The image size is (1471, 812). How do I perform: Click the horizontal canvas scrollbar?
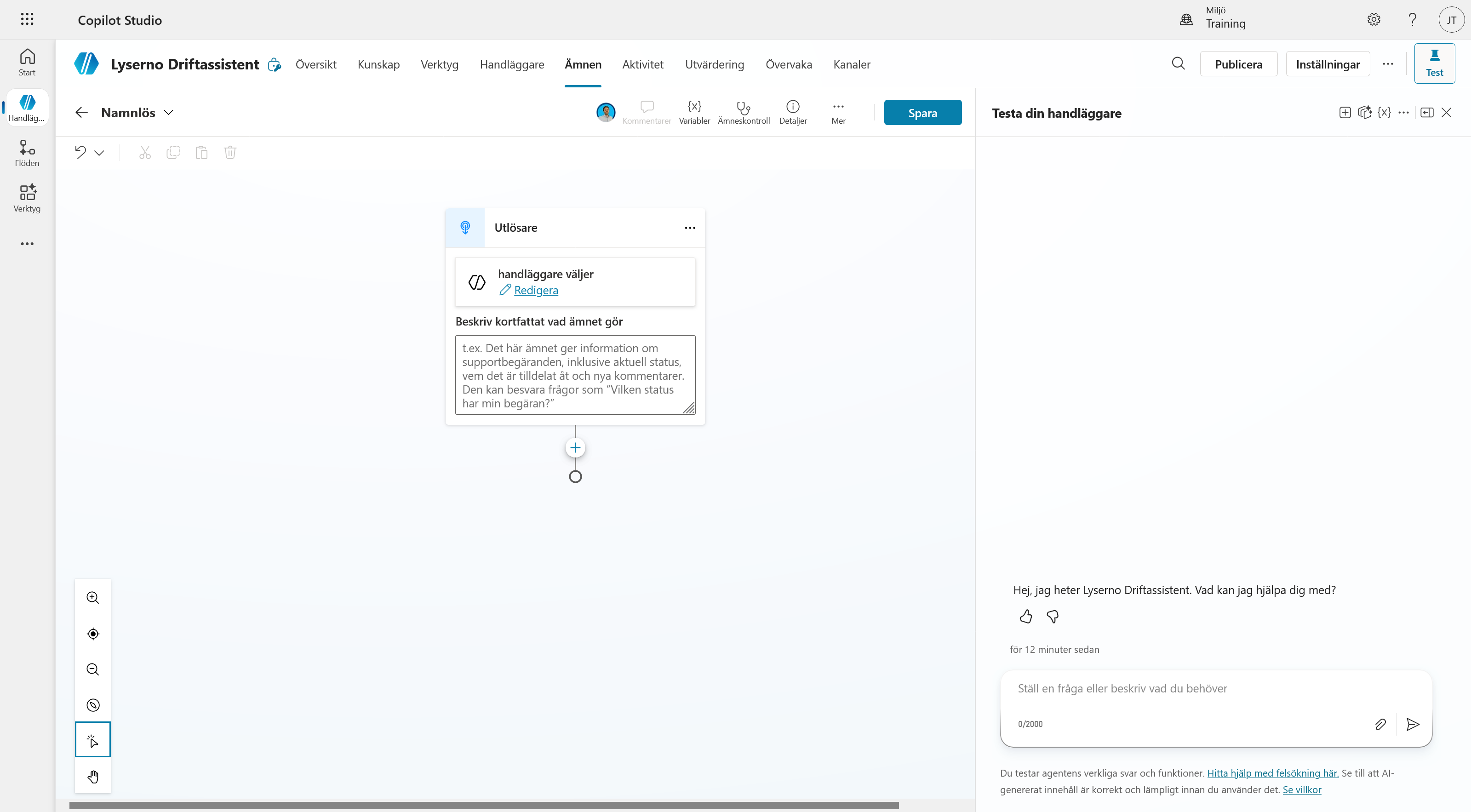(484, 805)
